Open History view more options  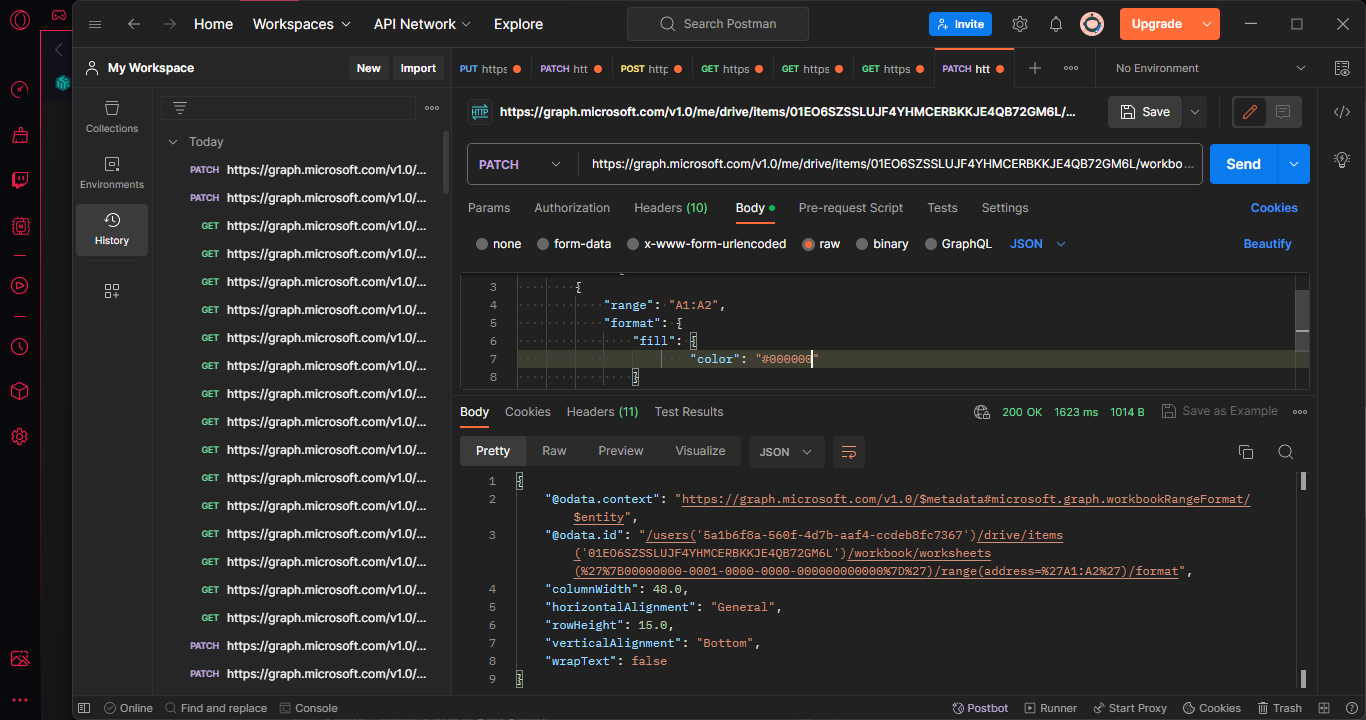tap(432, 108)
